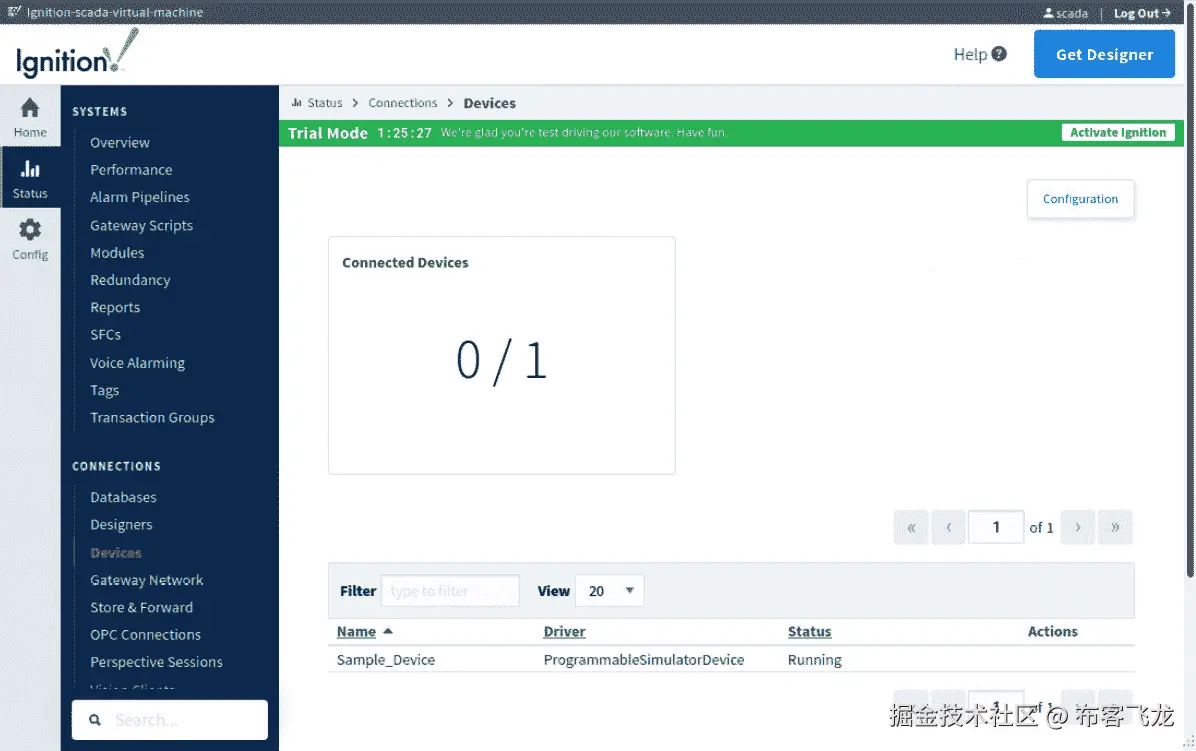Open Designers connections page
This screenshot has width=1196, height=751.
[121, 525]
